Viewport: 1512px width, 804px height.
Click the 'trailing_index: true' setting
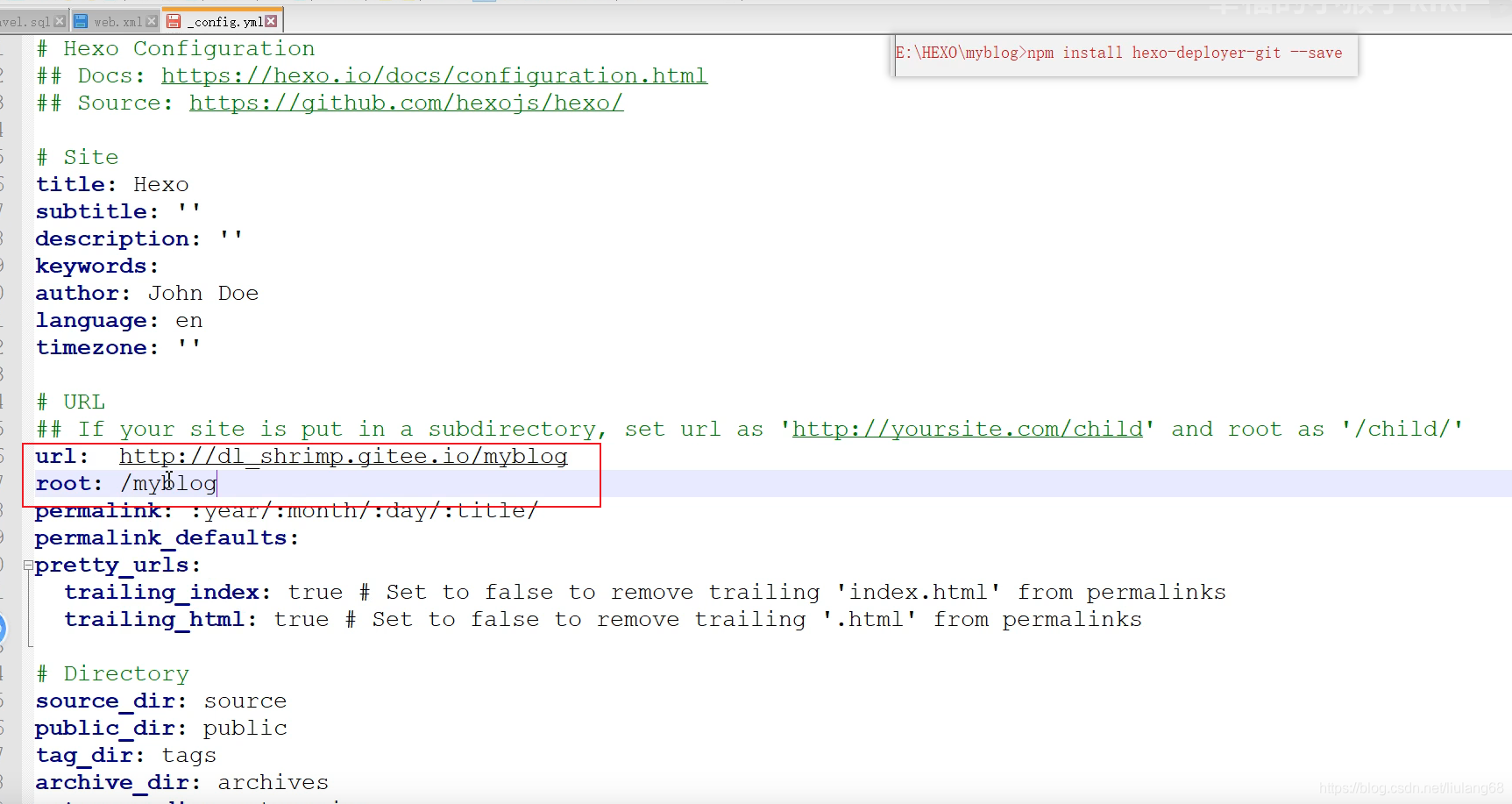click(203, 593)
